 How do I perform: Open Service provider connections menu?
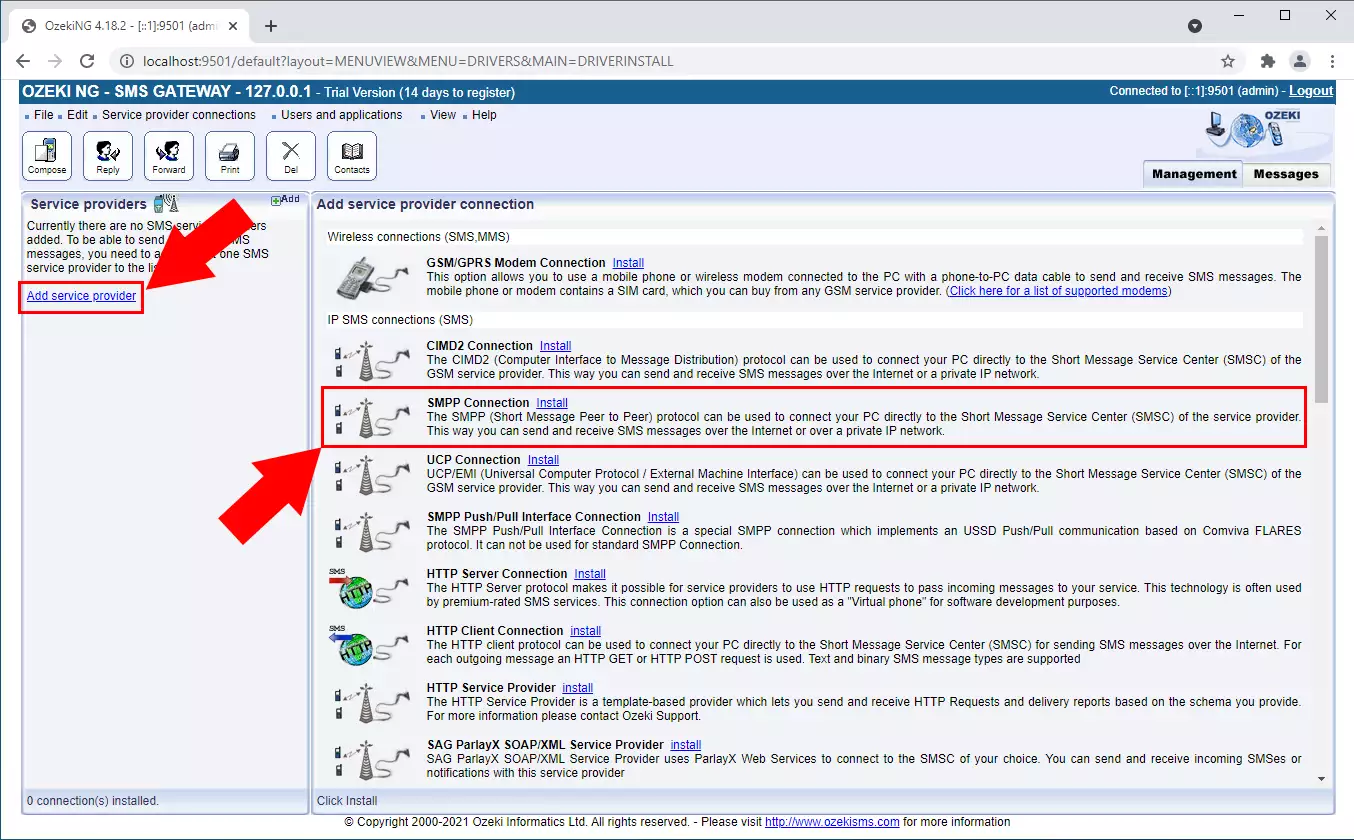tap(179, 115)
